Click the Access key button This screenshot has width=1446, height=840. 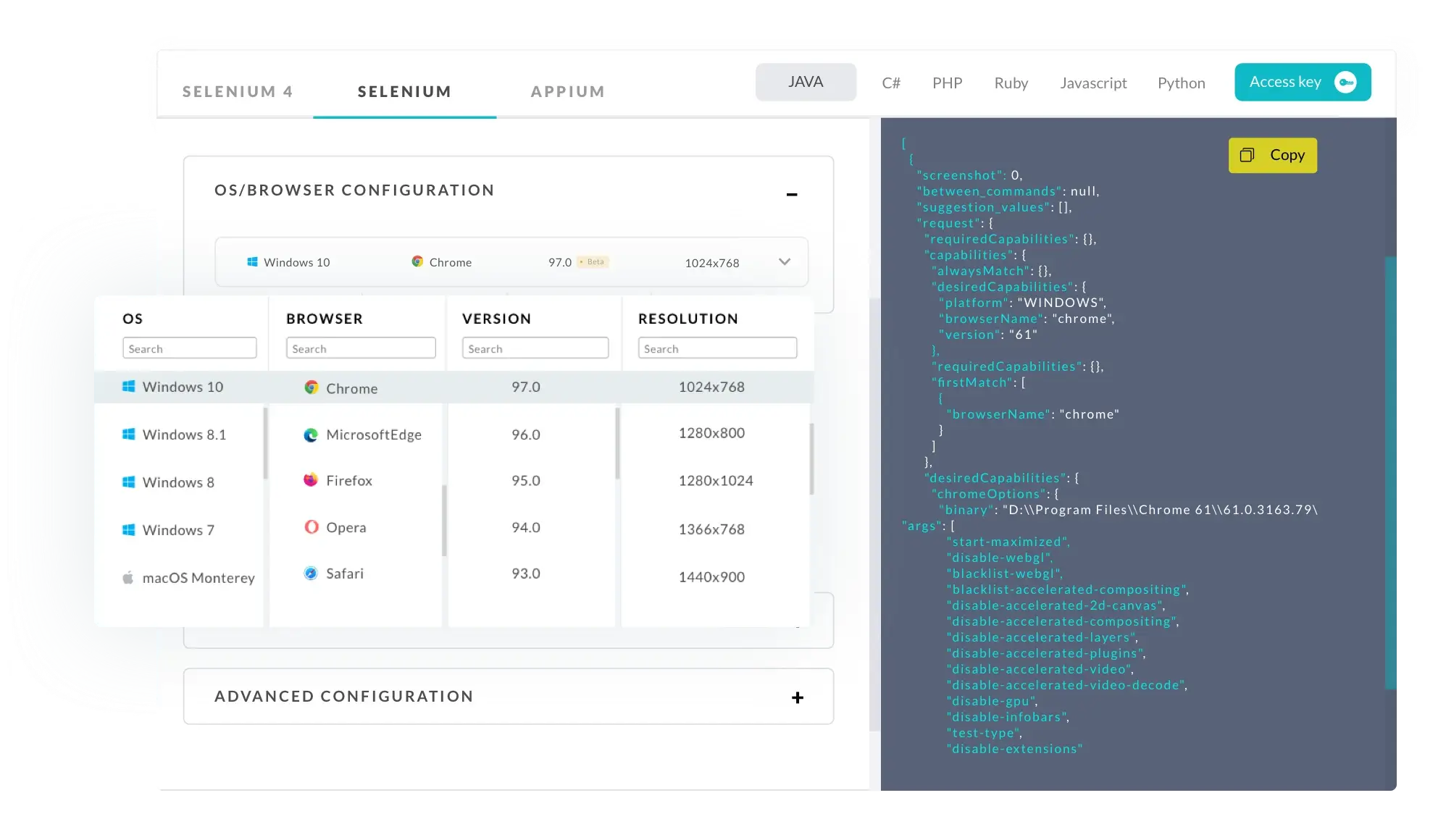coord(1301,81)
